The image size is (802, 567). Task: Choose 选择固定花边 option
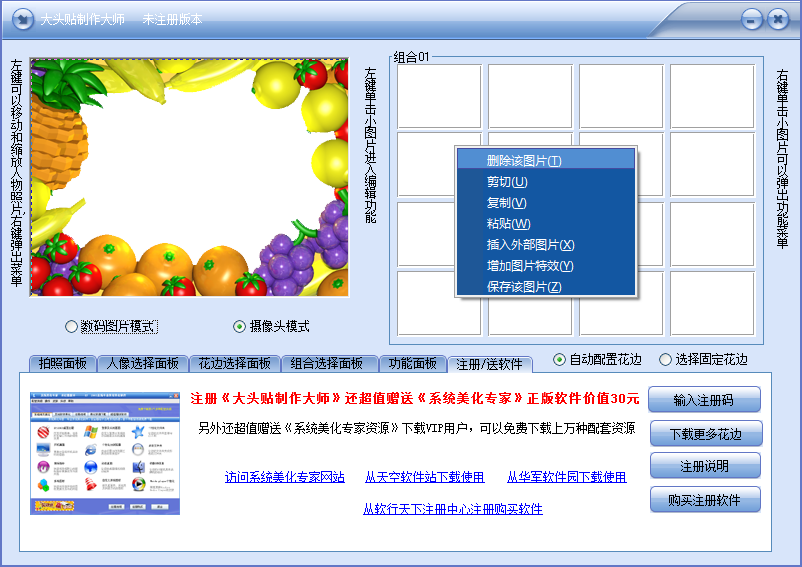665,359
